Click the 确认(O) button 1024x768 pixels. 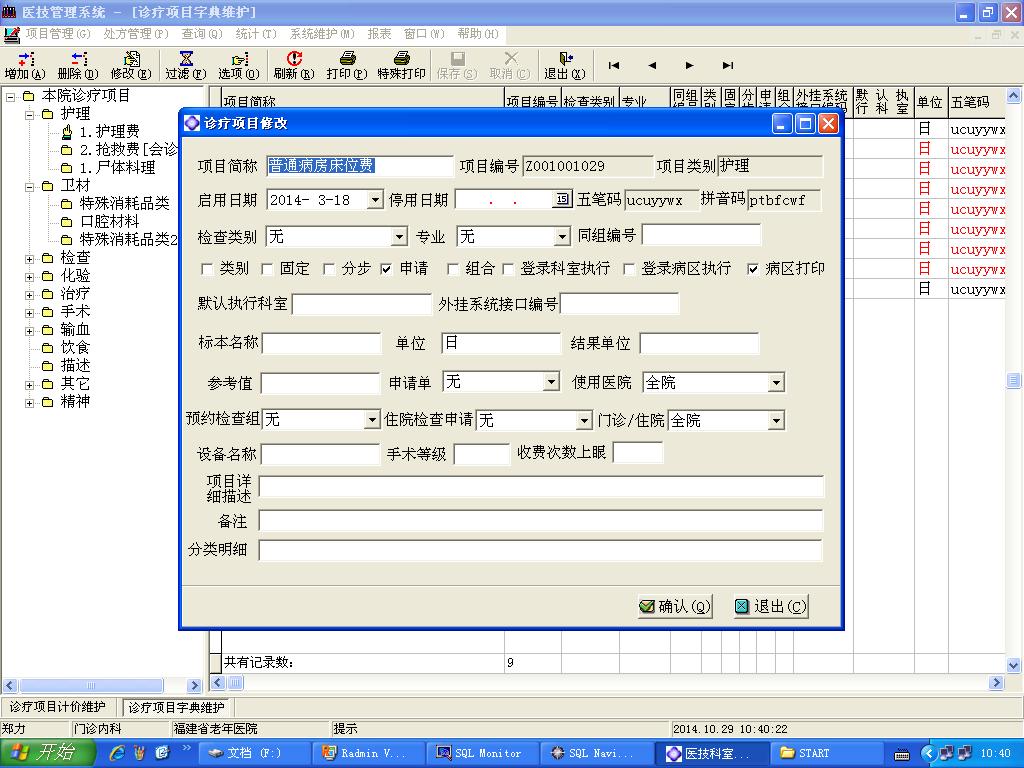[x=675, y=606]
